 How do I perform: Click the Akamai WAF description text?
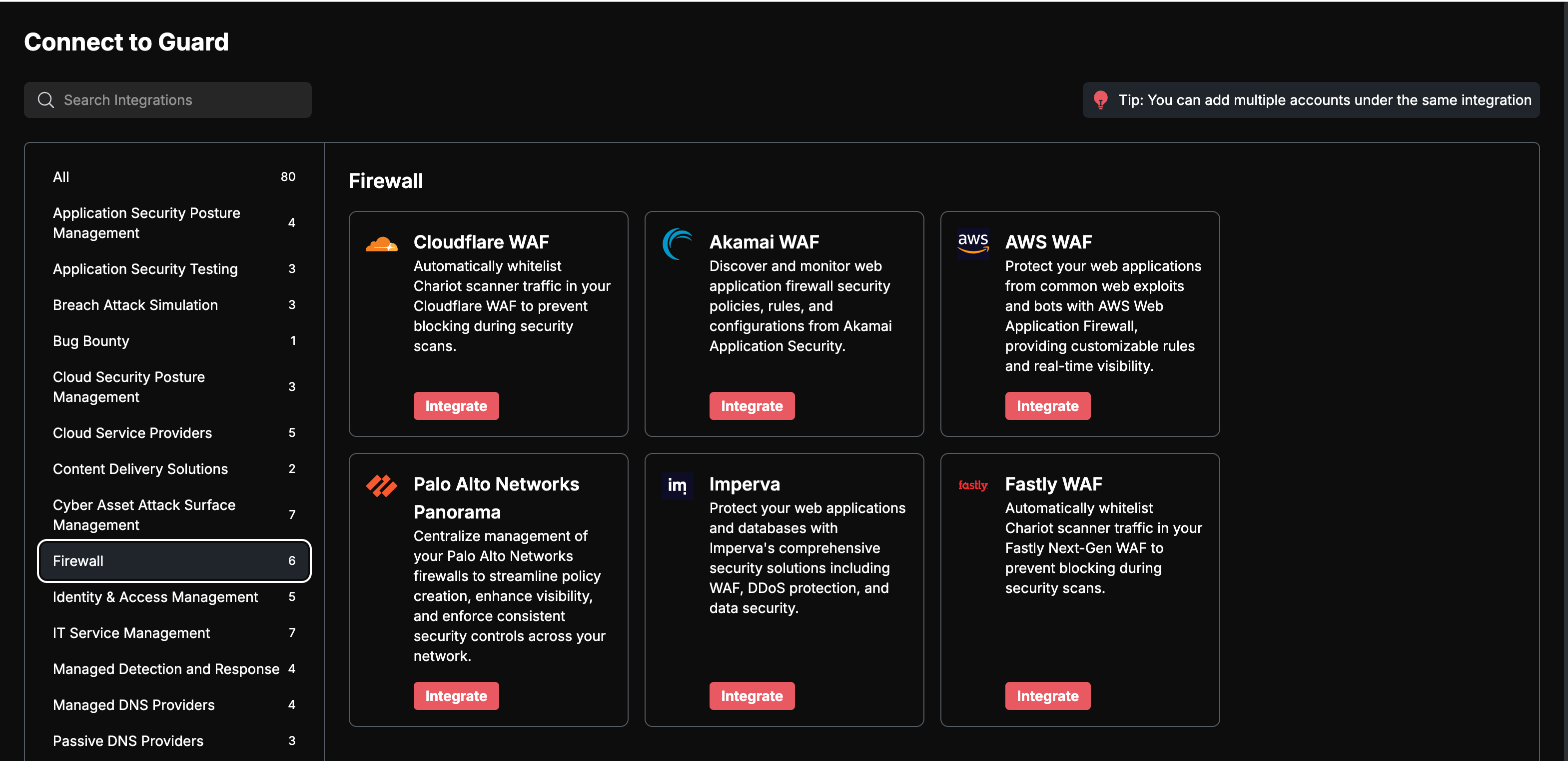(800, 306)
